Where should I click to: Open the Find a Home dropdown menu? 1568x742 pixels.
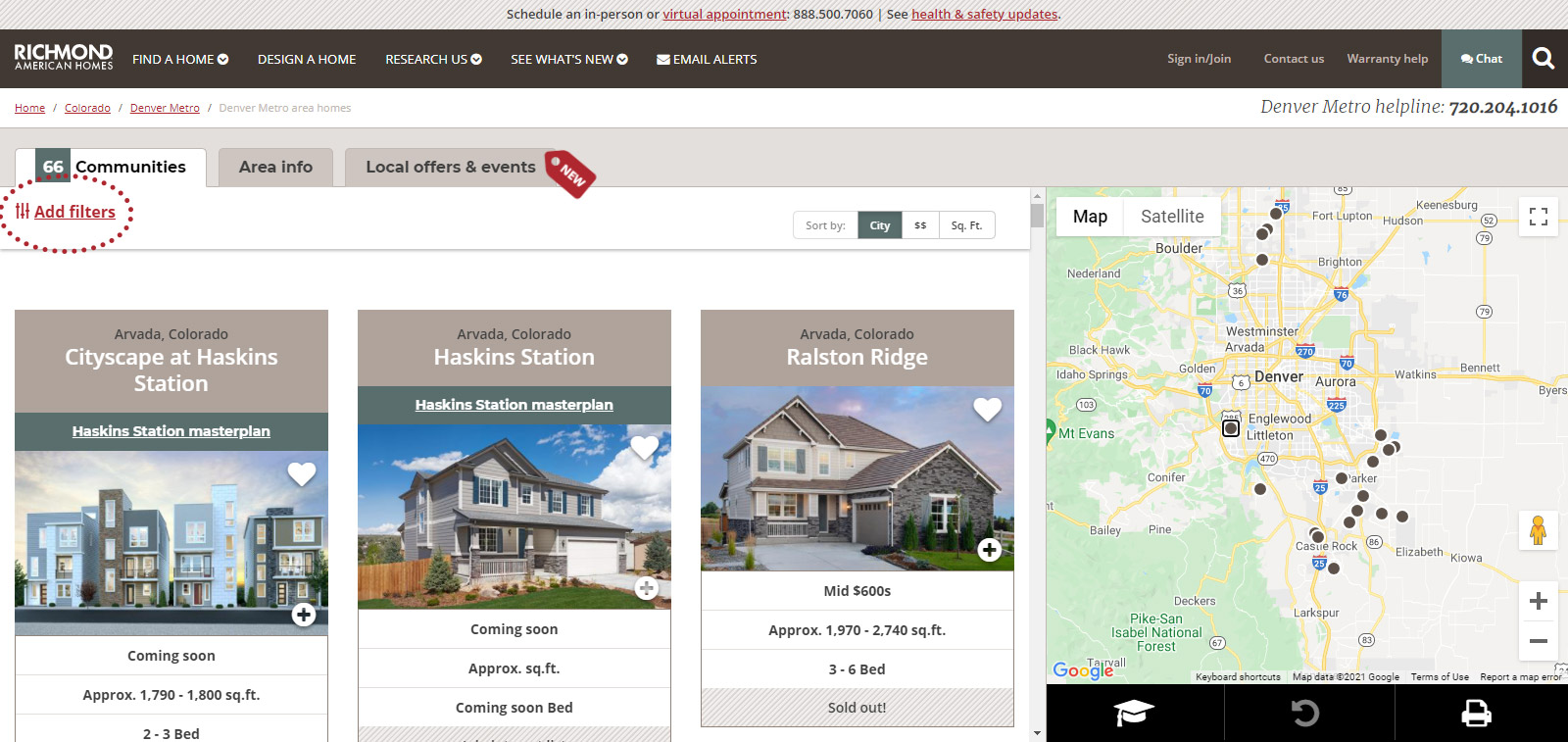click(180, 59)
